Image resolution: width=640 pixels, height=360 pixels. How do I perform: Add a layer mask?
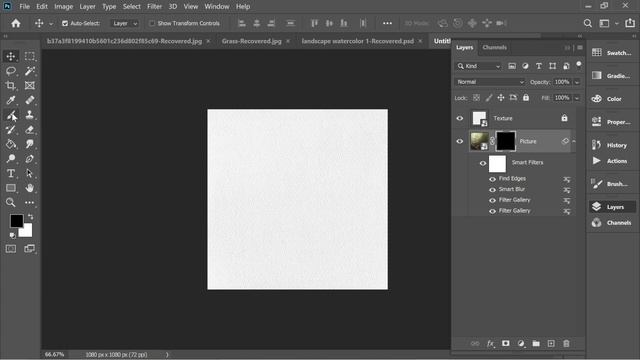tap(505, 344)
